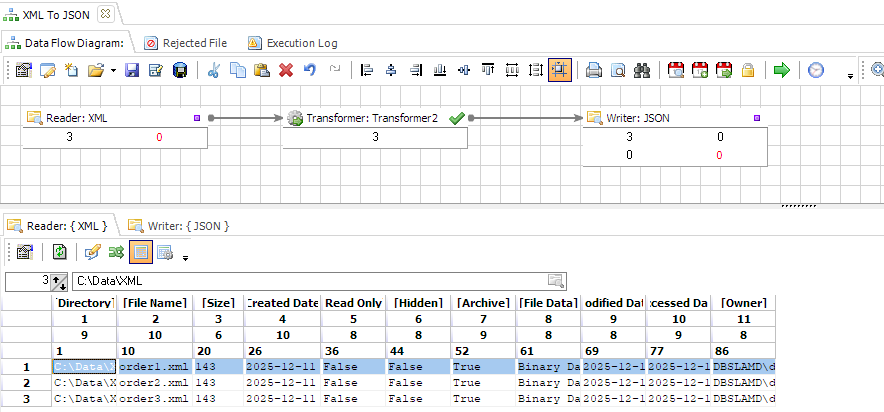Click calendar with green arrow icon
The height and width of the screenshot is (412, 884).
pos(724,70)
